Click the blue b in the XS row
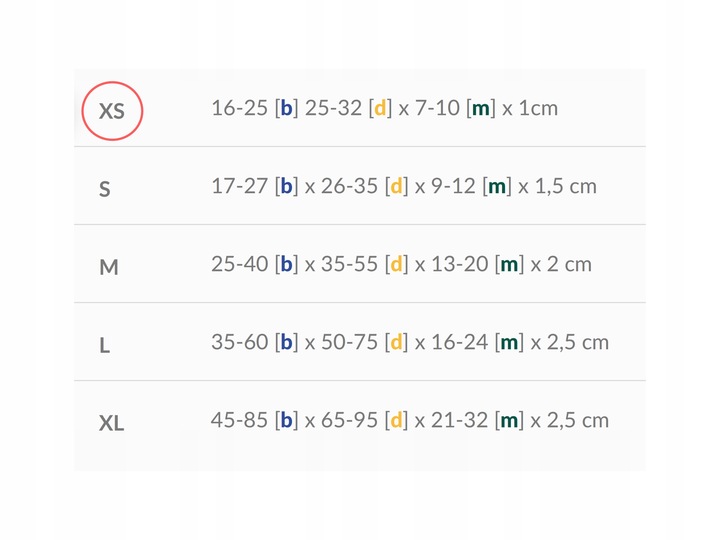 (x=286, y=108)
